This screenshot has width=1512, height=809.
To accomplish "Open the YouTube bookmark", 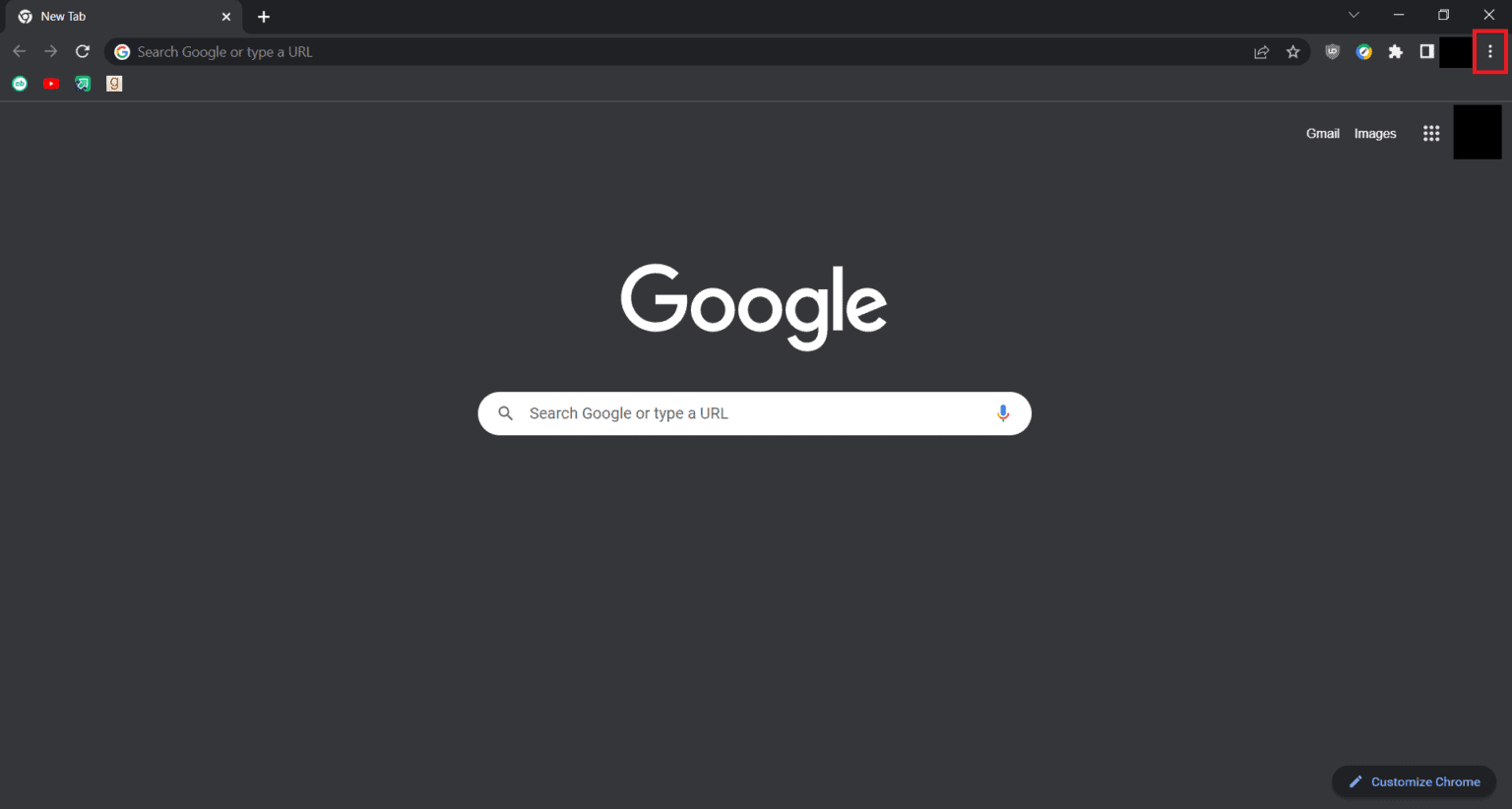I will pyautogui.click(x=51, y=84).
